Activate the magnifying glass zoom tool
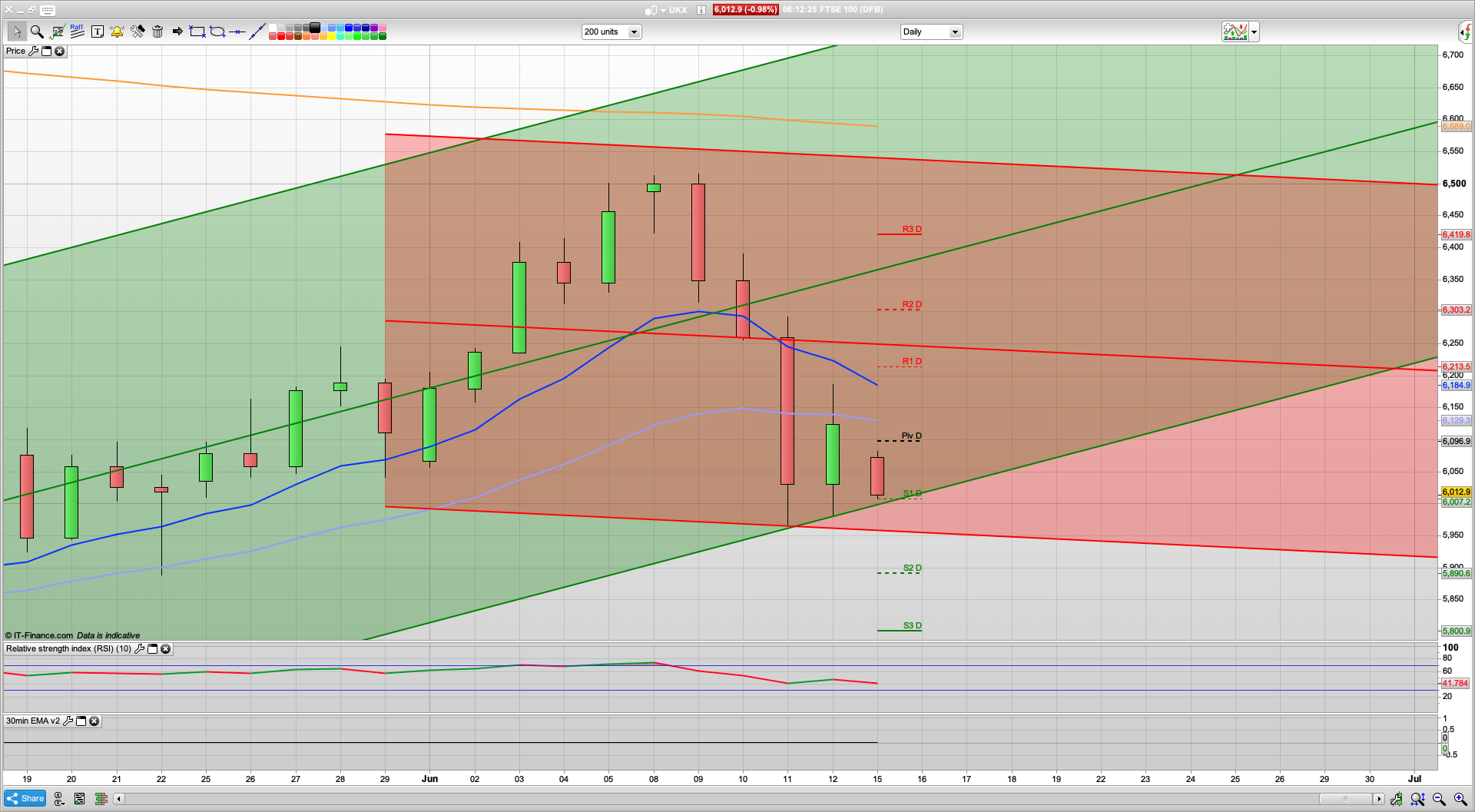This screenshot has width=1475, height=812. (37, 31)
